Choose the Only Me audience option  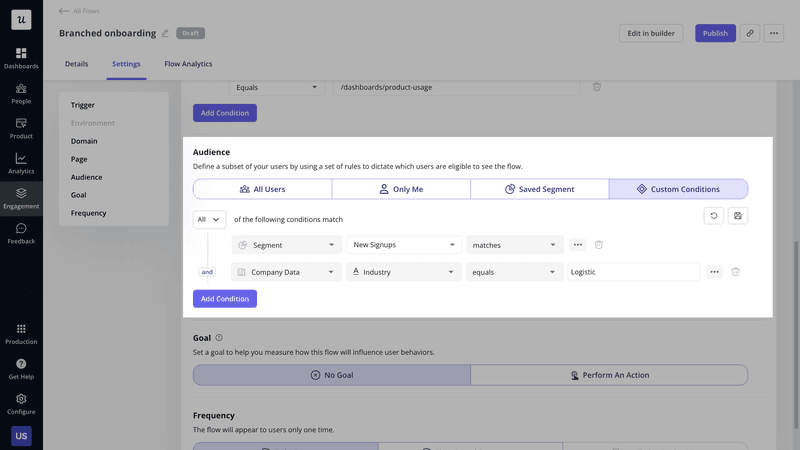[x=400, y=189]
